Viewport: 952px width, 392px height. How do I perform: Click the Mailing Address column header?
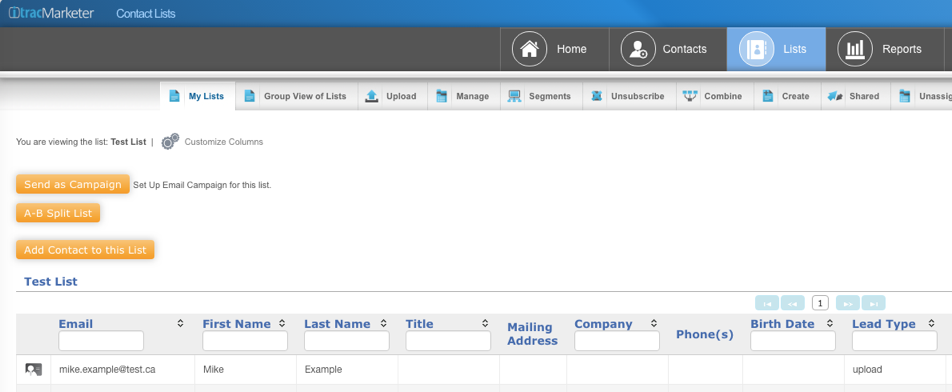click(532, 334)
